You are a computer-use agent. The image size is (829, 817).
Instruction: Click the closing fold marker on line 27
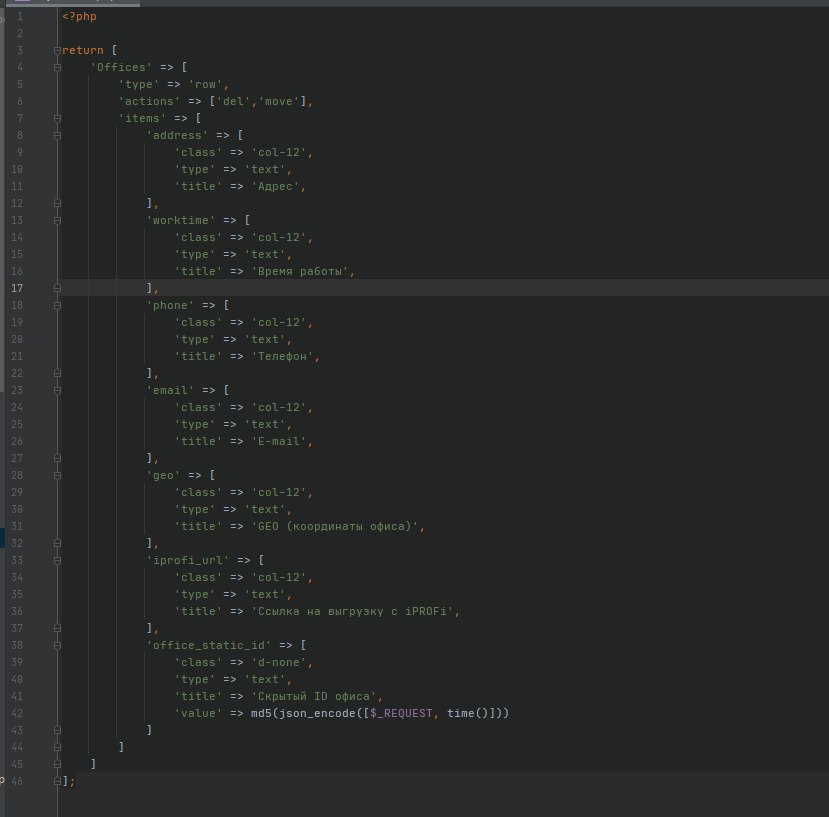point(57,458)
